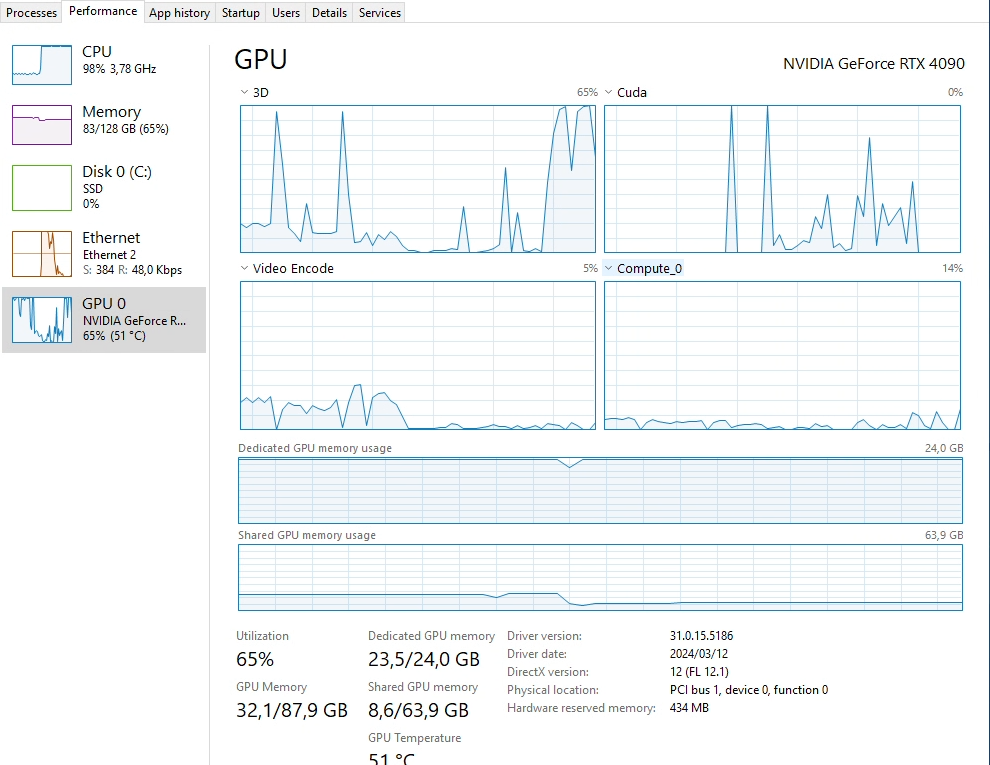
Task: Select the Ethernet mini graph thumbnail
Action: [42, 254]
